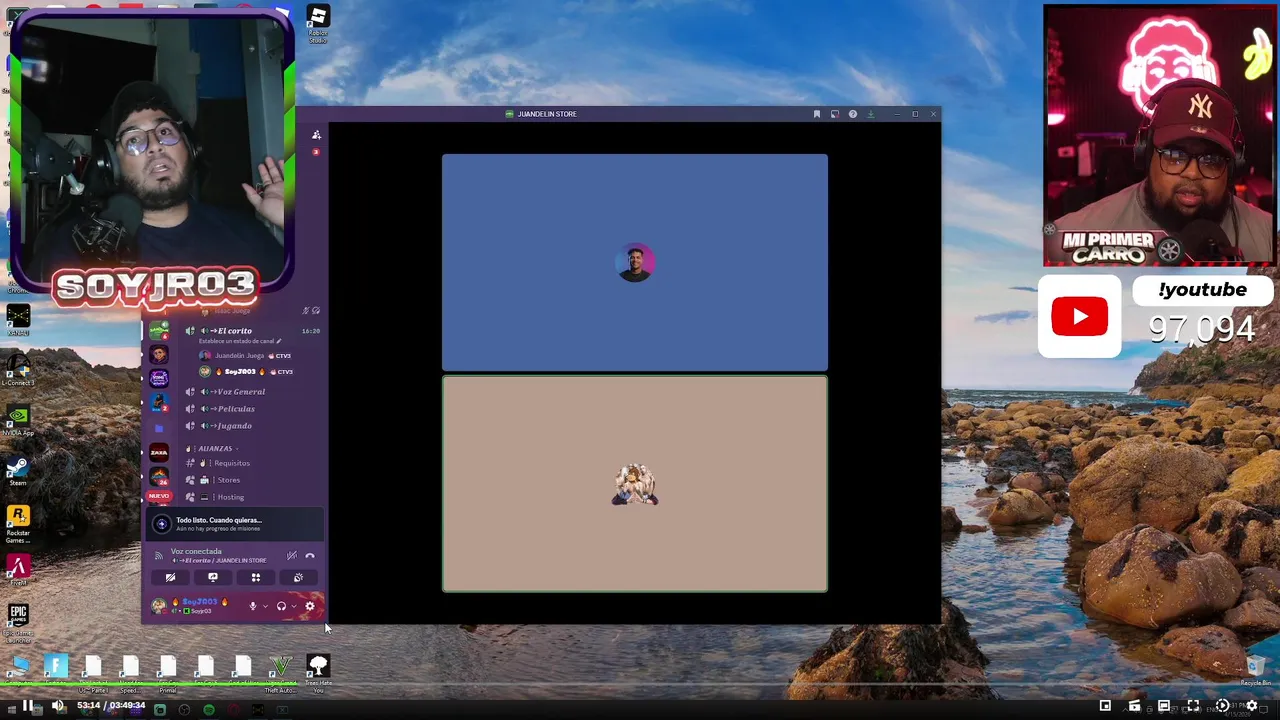The image size is (1280, 720).
Task: Open Discord inbox icon in title bar
Action: (834, 114)
